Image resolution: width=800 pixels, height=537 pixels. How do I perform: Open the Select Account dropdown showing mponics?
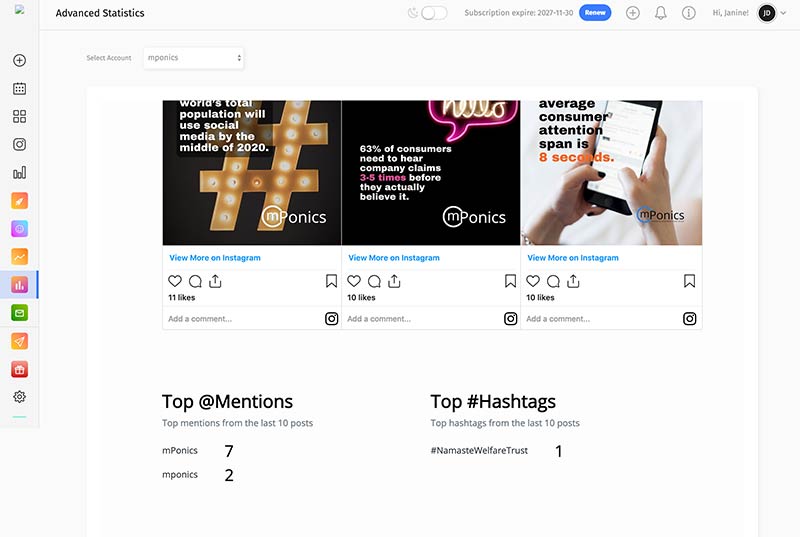[193, 58]
